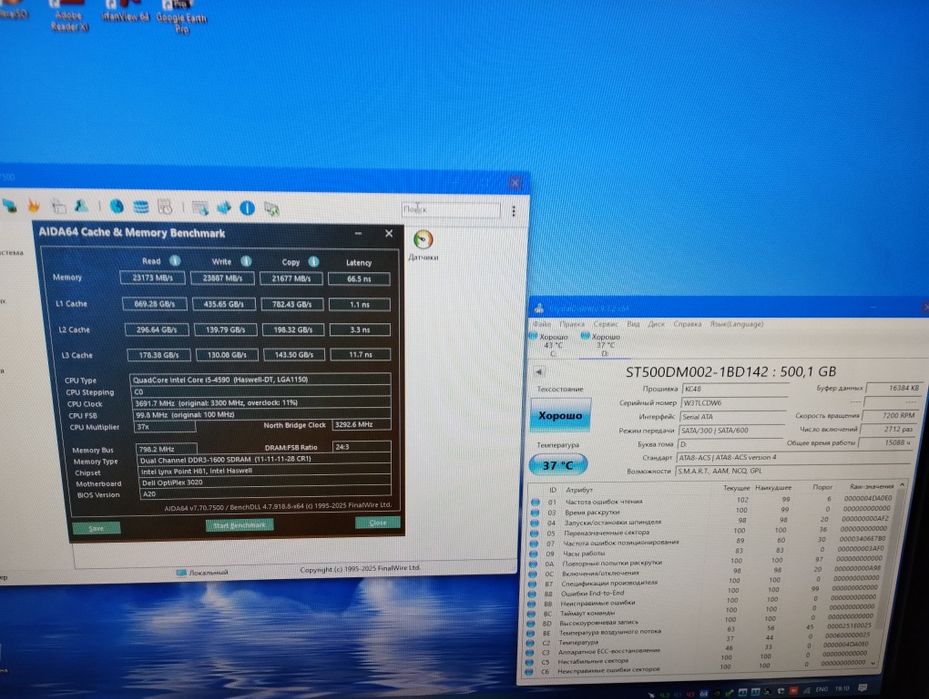
Task: Select the C: drive tab showing 43 °C
Action: coord(549,345)
